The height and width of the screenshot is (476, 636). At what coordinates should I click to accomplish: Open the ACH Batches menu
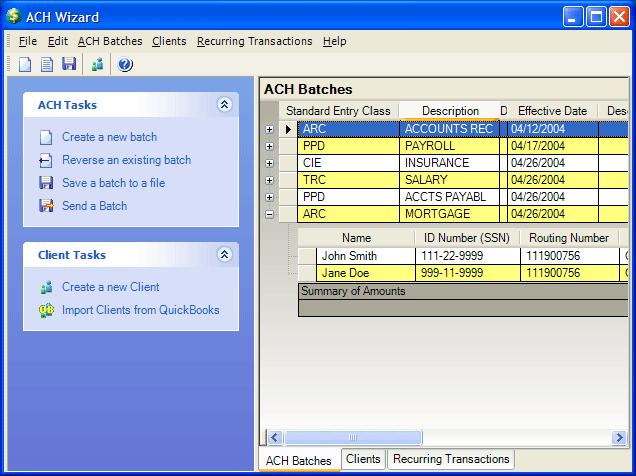(110, 41)
